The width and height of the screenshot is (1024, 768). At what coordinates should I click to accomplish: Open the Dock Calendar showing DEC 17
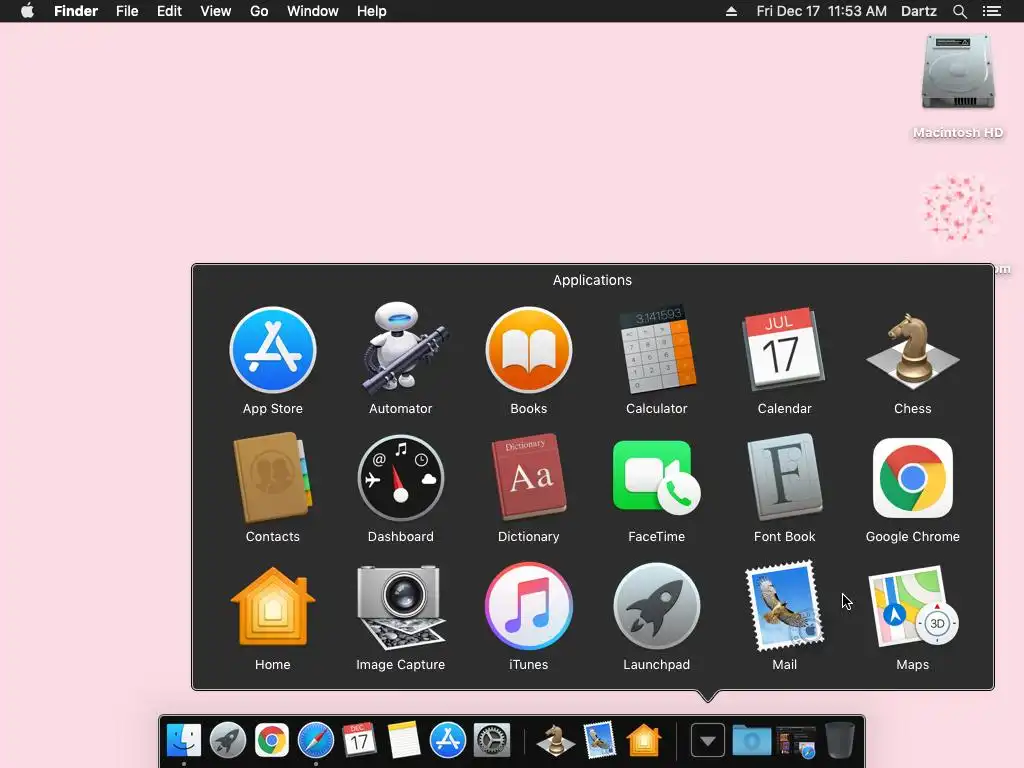tap(360, 741)
